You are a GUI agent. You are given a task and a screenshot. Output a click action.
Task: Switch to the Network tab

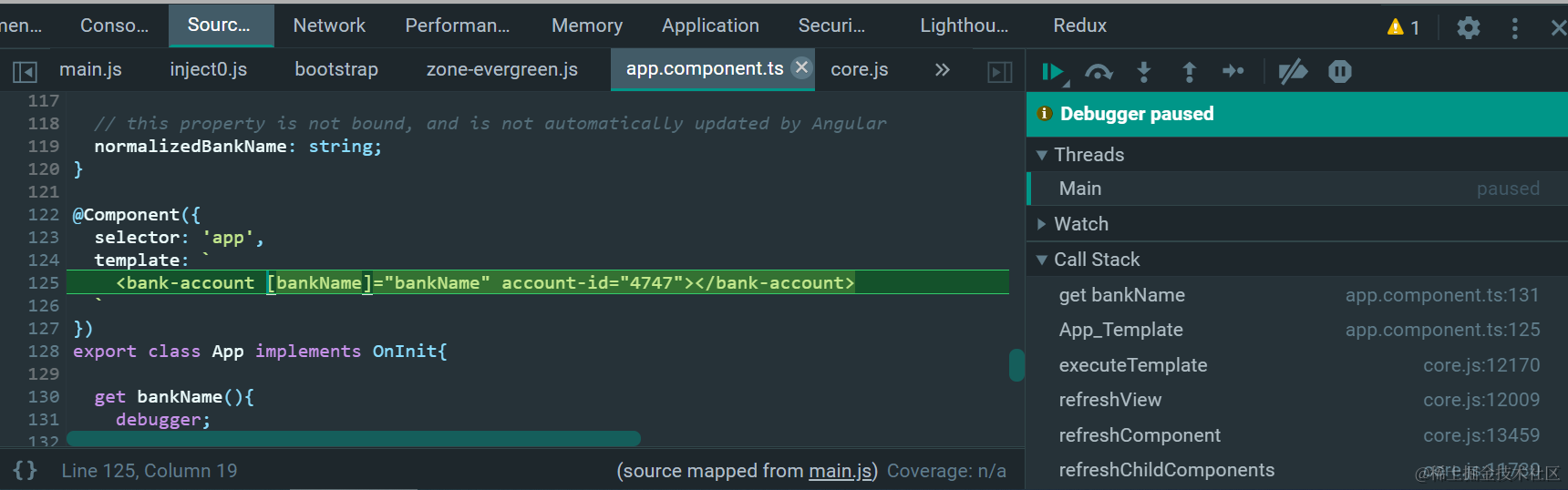tap(329, 26)
